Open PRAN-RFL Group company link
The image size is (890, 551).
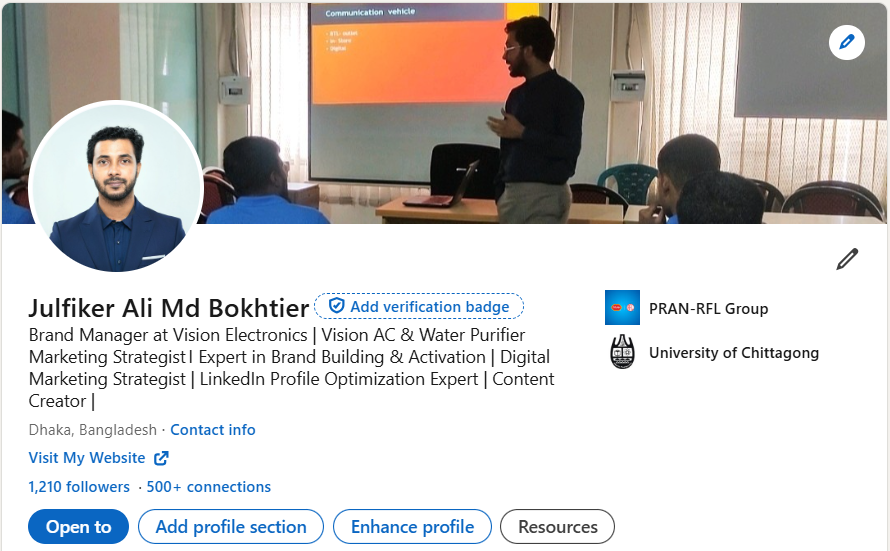[708, 309]
